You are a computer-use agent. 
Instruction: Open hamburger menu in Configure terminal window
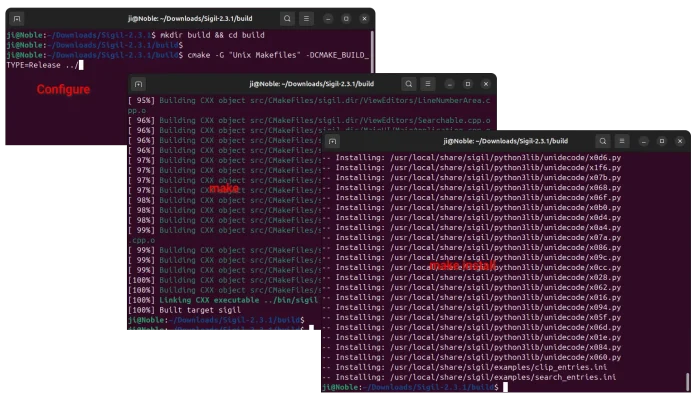pyautogui.click(x=306, y=19)
